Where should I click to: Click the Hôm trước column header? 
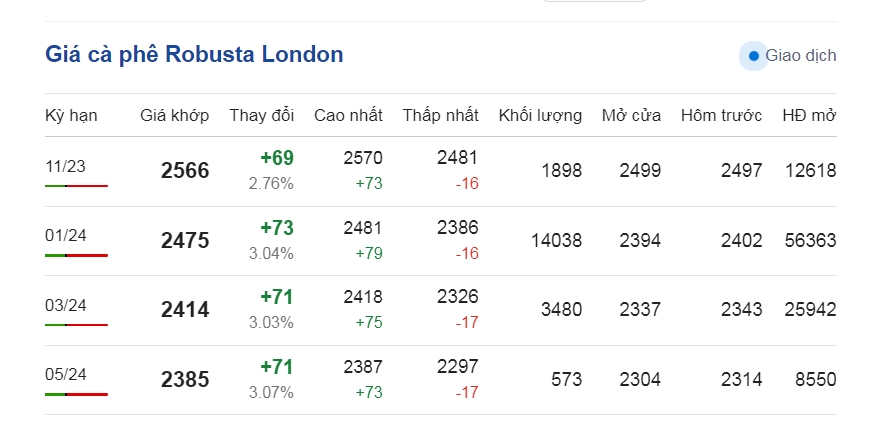tap(721, 115)
